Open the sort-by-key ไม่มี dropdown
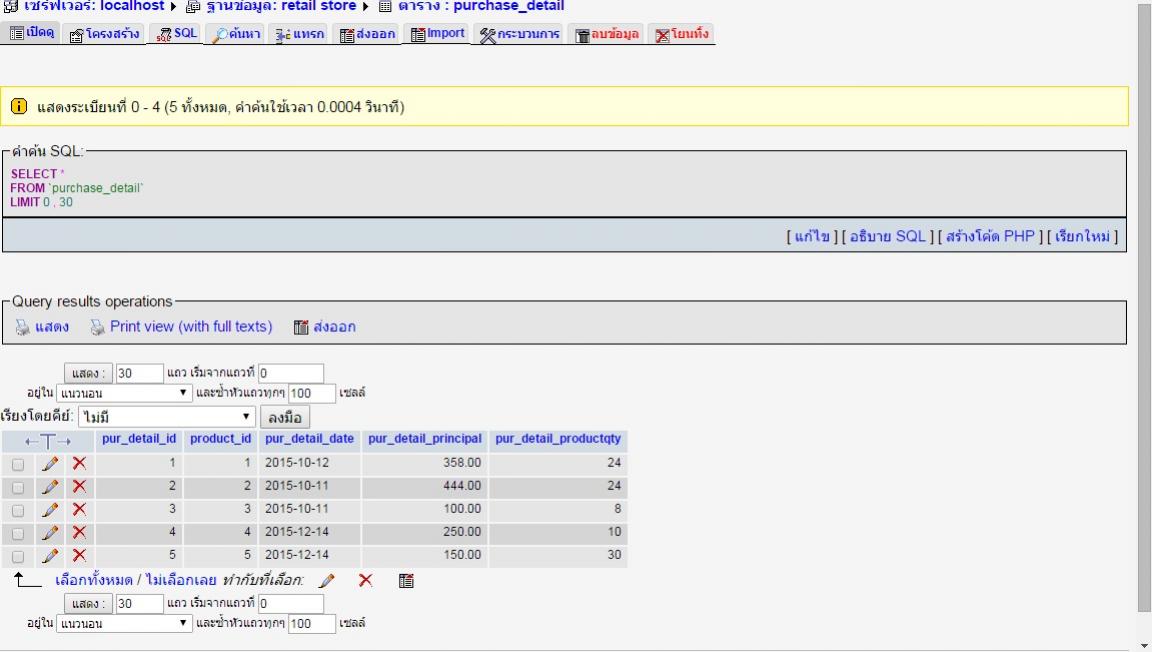The image size is (1152, 652). [167, 417]
